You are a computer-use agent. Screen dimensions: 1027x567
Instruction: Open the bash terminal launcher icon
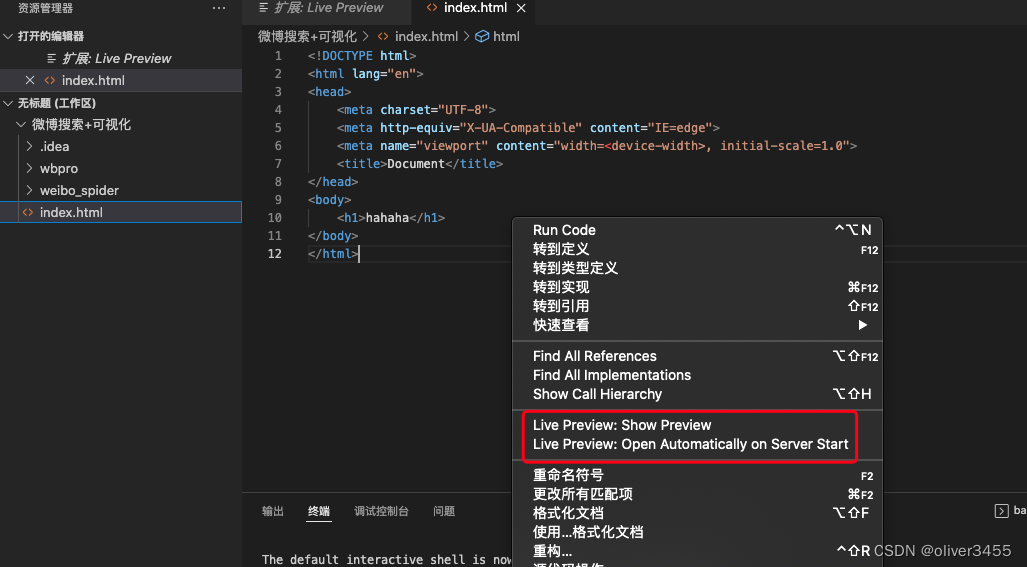click(1001, 511)
